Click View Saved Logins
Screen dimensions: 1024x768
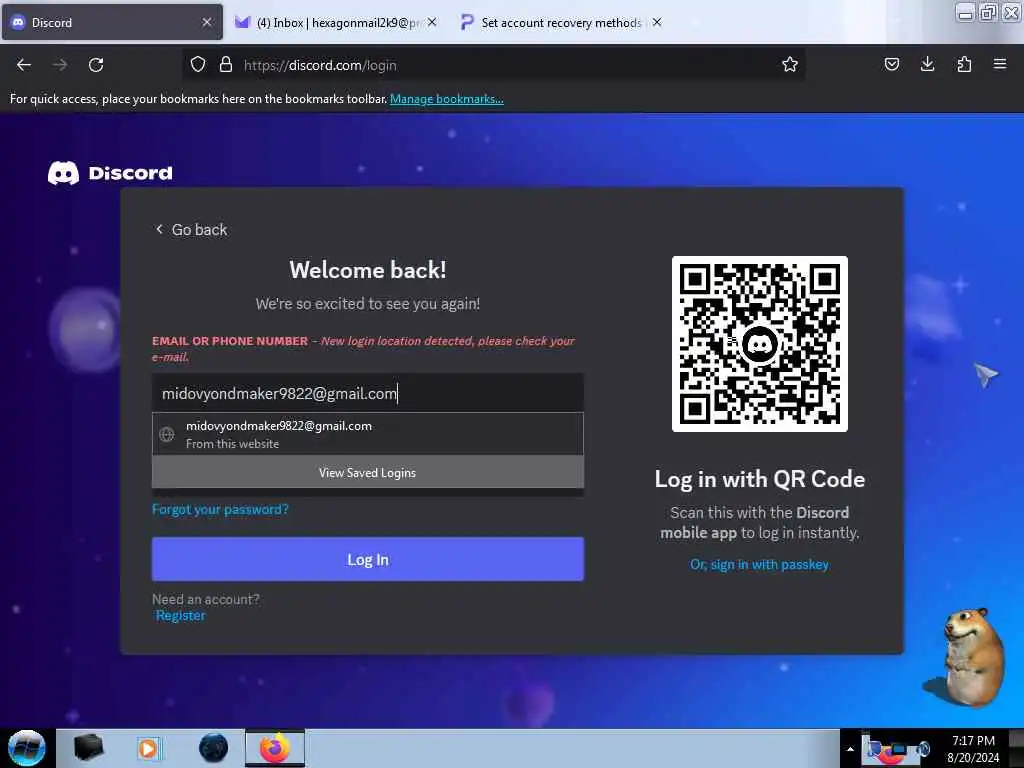(x=368, y=472)
